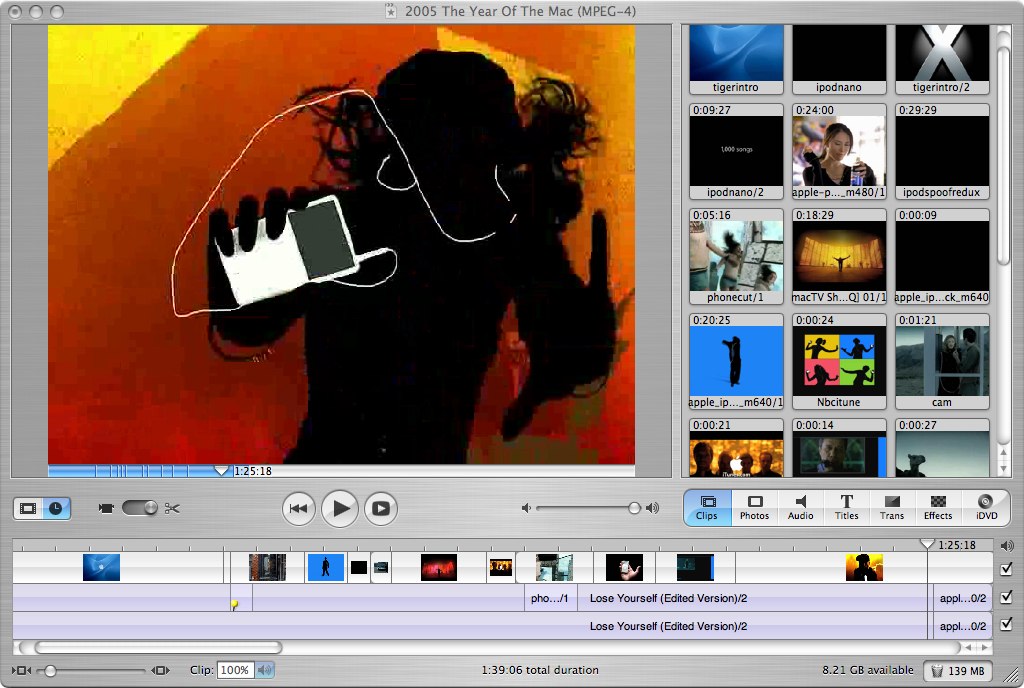Select the Nbcitune clip
Screen dimensions: 1024x688
[839, 362]
